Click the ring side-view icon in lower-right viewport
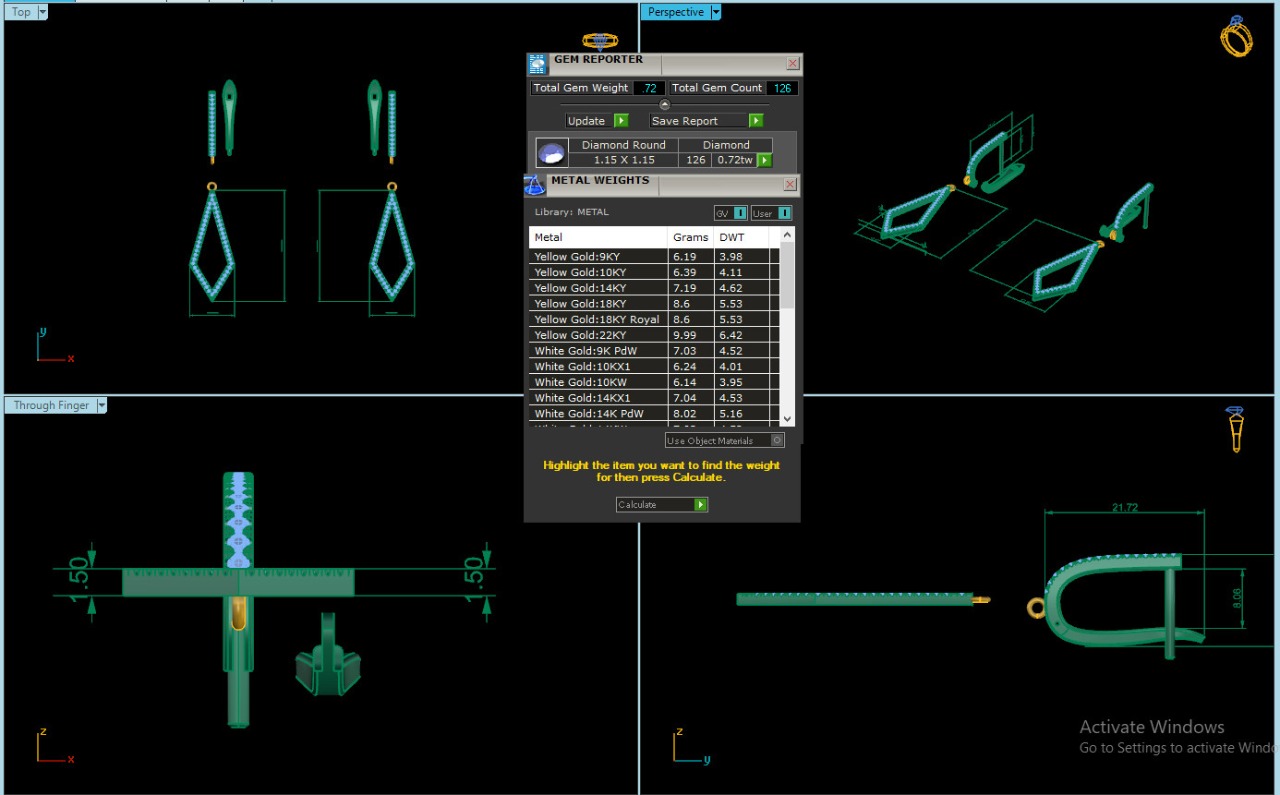 (1236, 428)
